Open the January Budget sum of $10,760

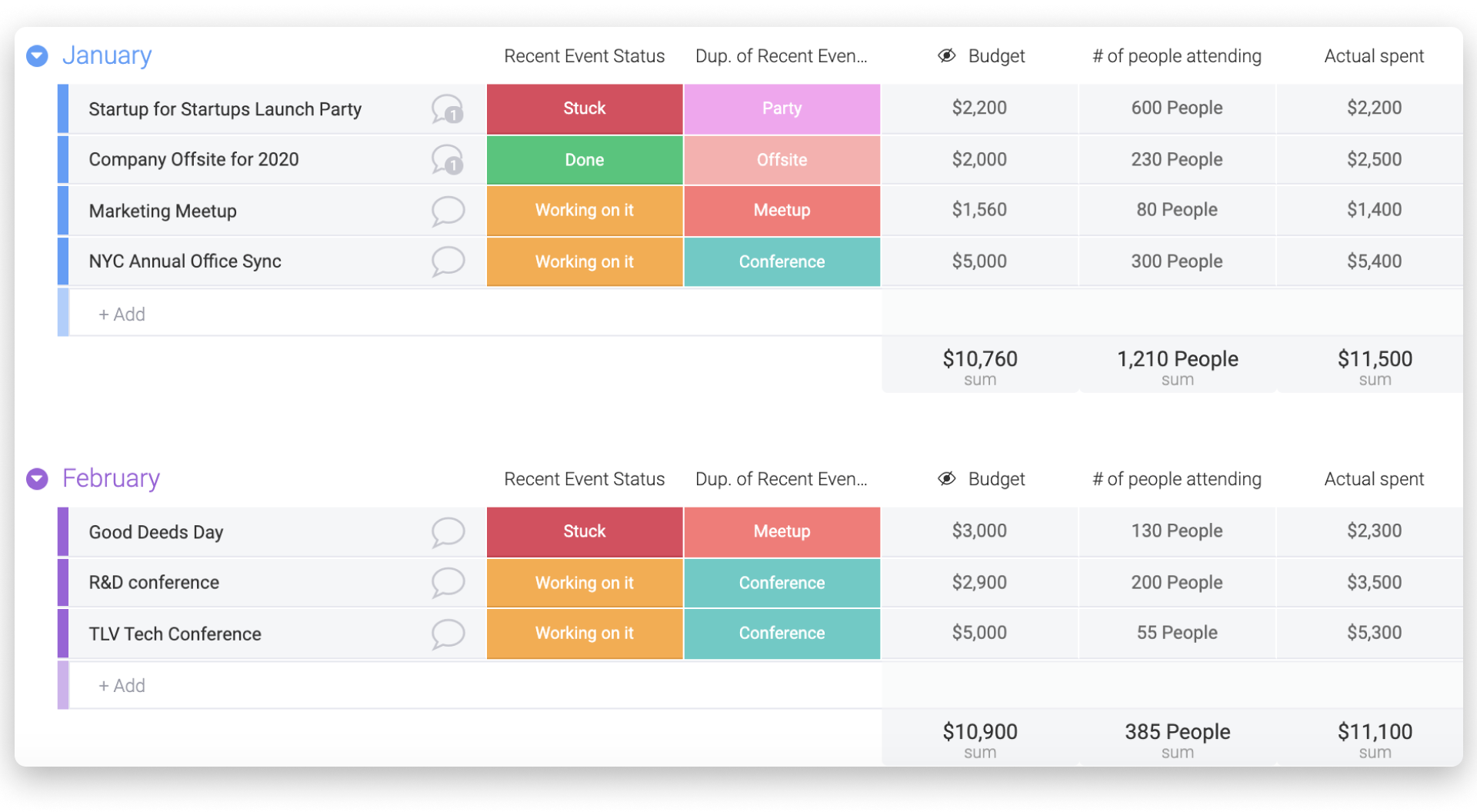pyautogui.click(x=980, y=366)
